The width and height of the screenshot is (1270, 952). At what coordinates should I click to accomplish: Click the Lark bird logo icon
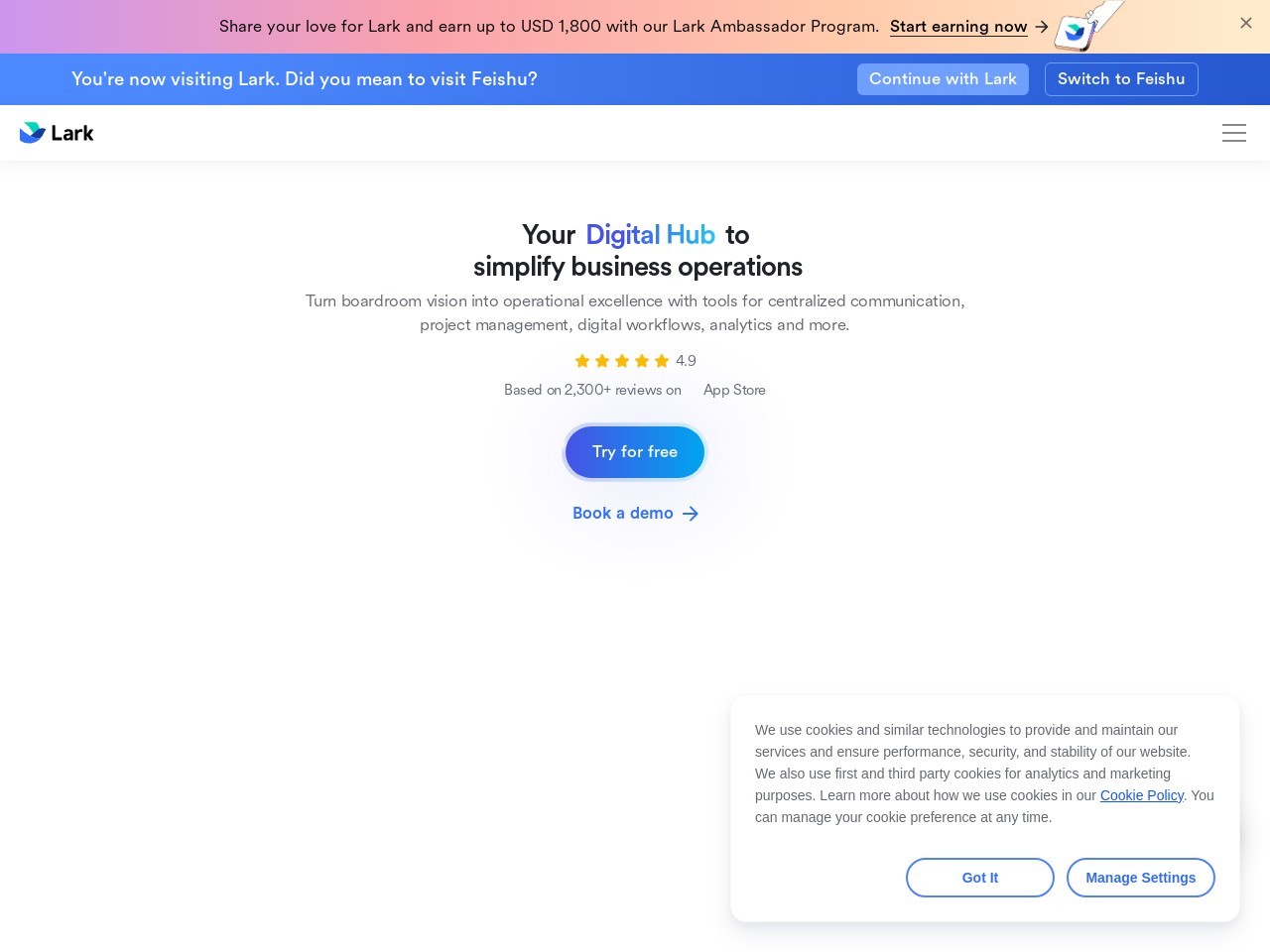point(33,133)
